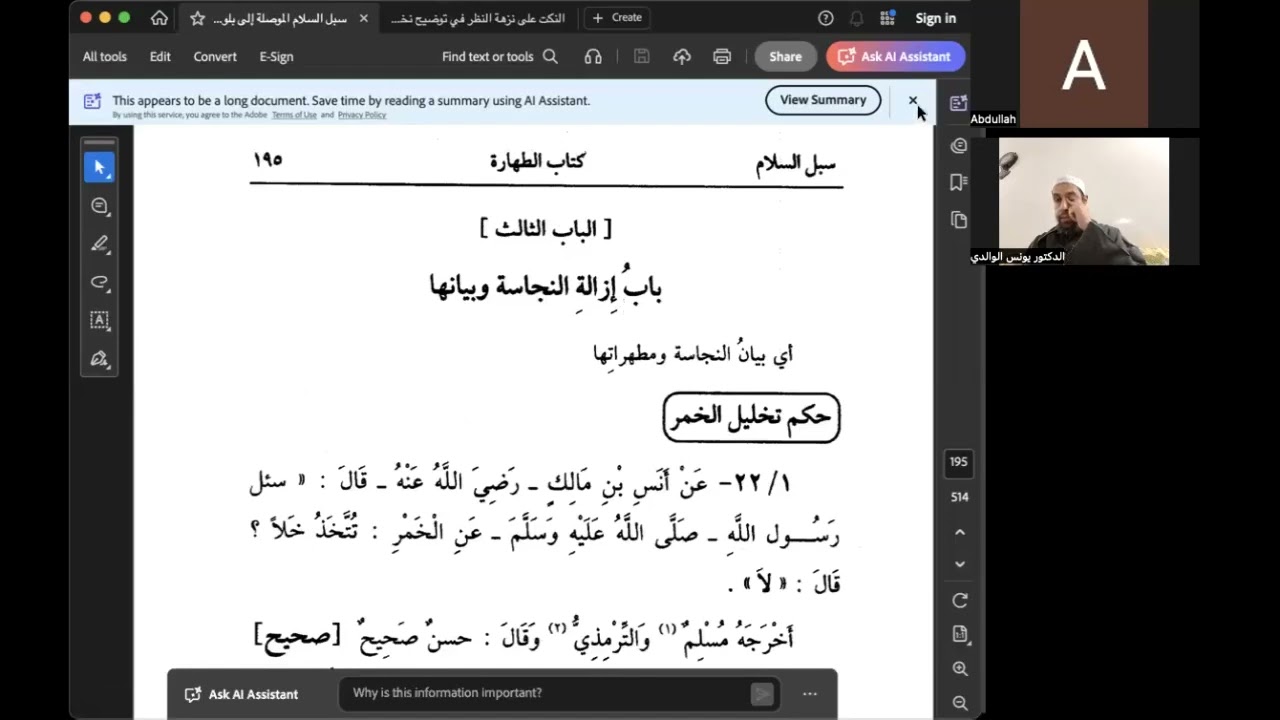The image size is (1280, 720).
Task: Open the Bookmarks panel in right sidebar
Action: (958, 182)
